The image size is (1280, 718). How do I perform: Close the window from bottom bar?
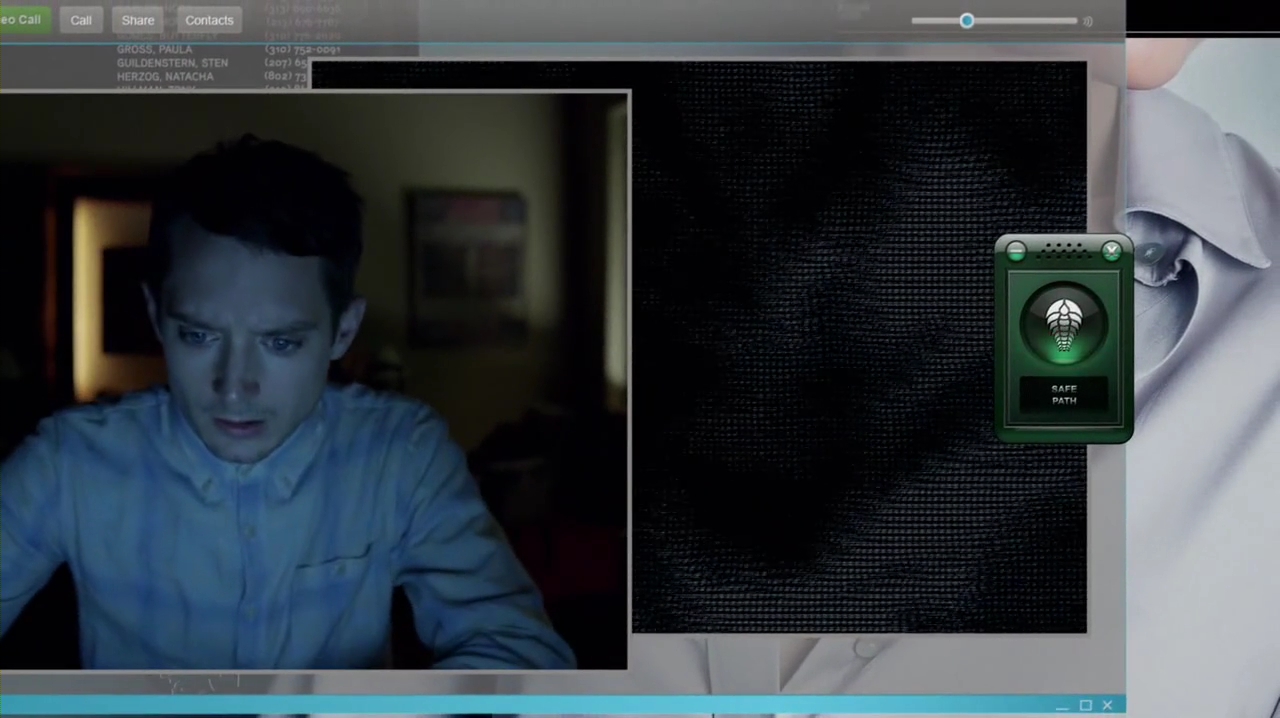[1107, 706]
